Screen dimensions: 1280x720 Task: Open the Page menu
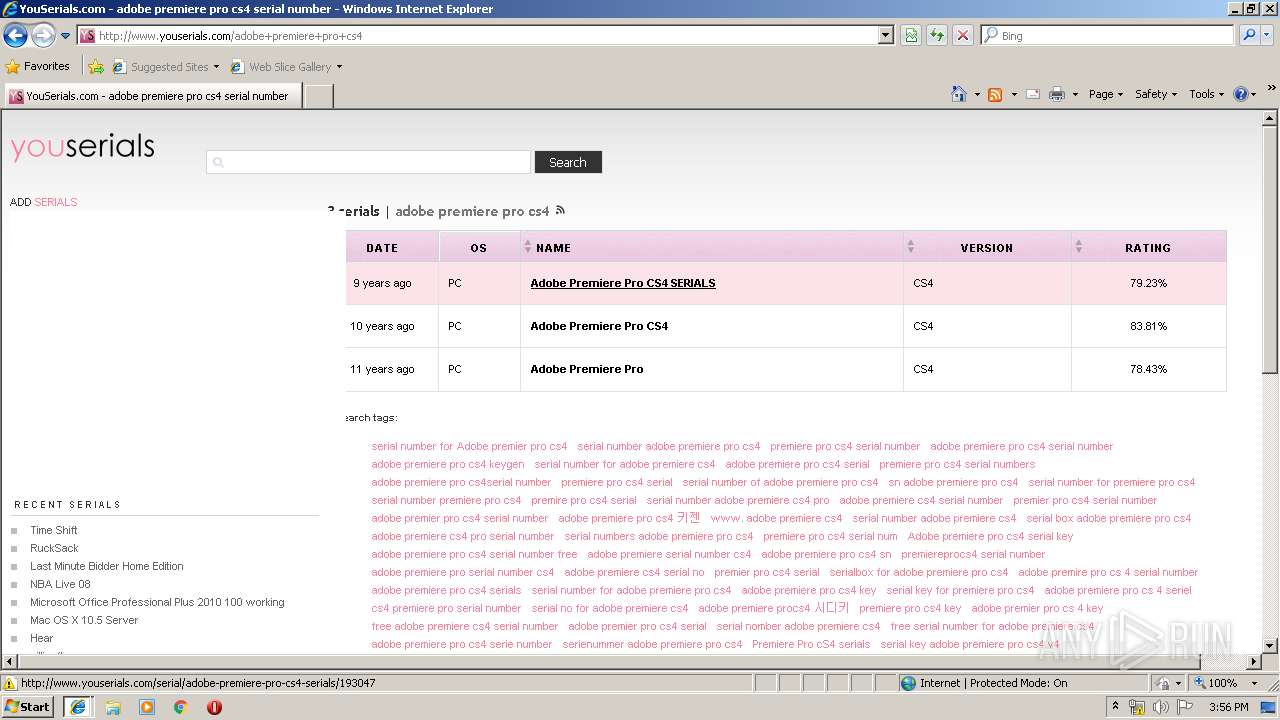click(1105, 94)
